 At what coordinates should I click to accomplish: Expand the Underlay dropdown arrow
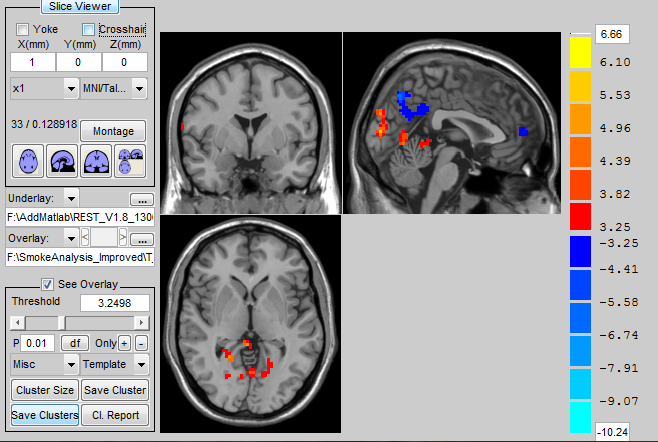71,198
